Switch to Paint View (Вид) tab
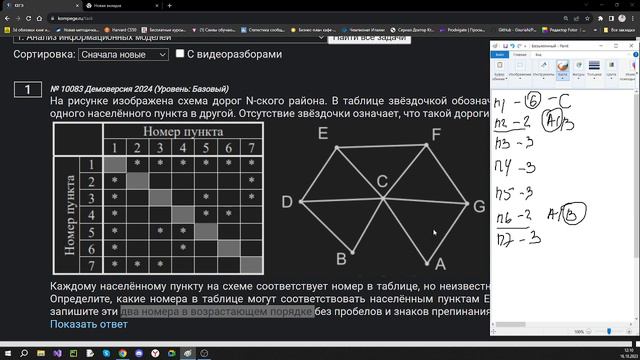Image resolution: width=640 pixels, height=360 pixels. pos(538,55)
